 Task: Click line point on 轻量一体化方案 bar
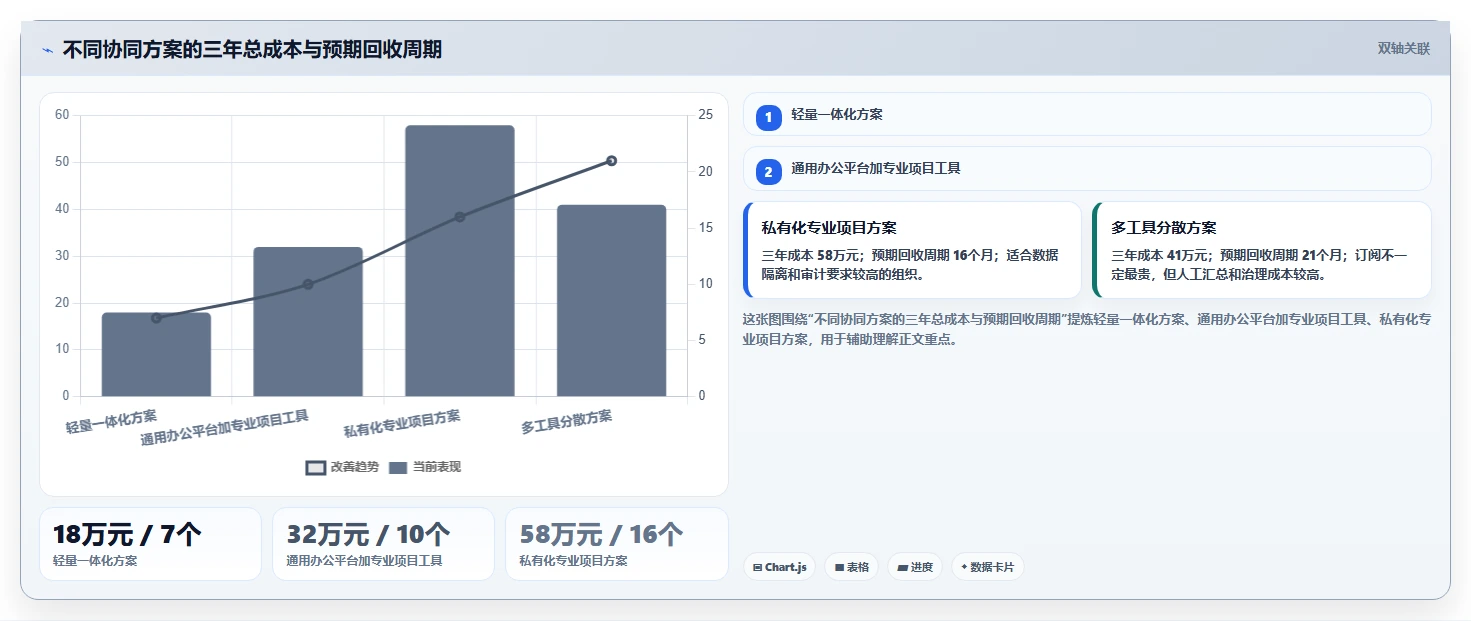pos(156,318)
